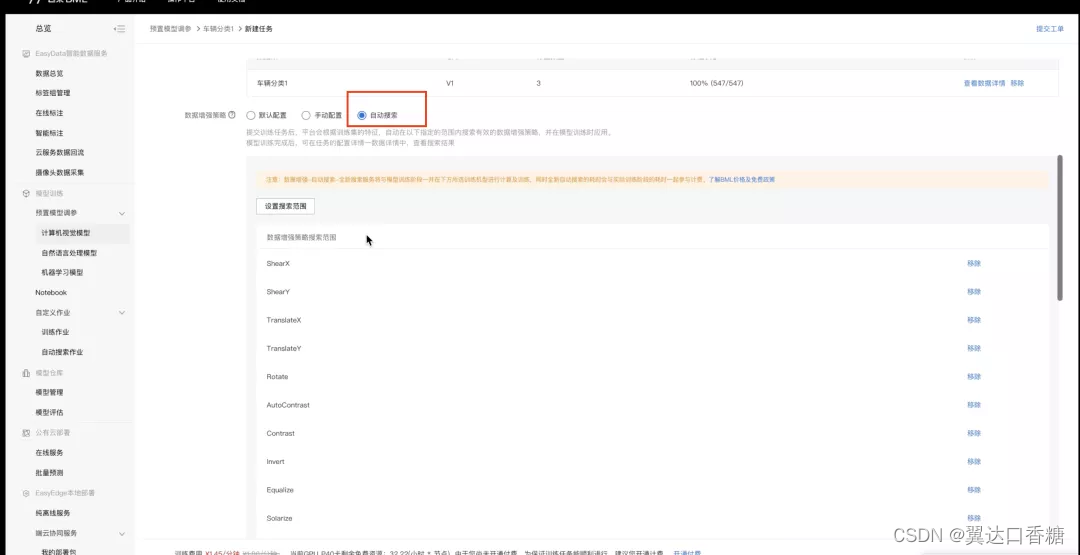
Task: Click the 设置搜索范围 button
Action: pos(285,206)
